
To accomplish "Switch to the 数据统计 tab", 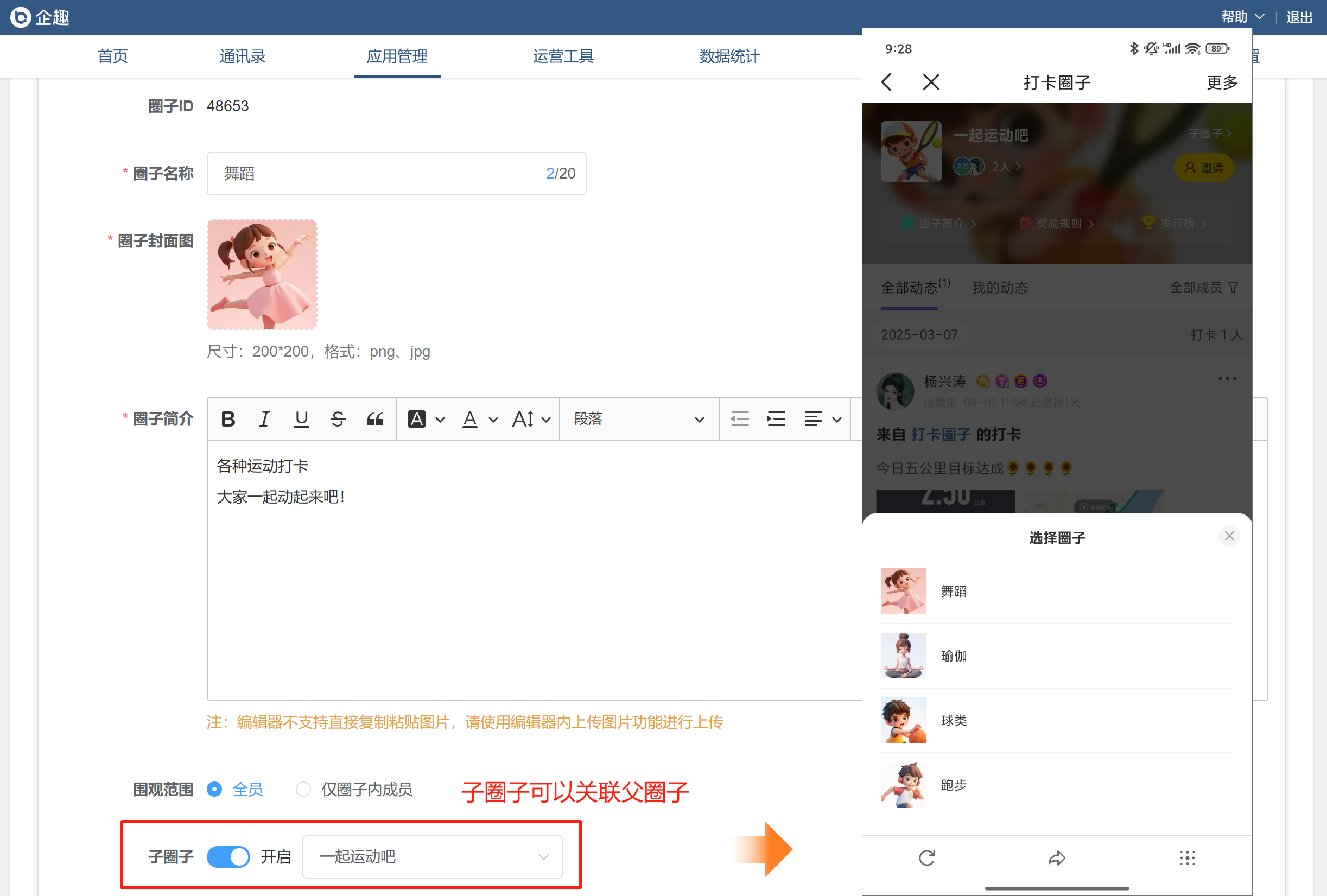I will [x=729, y=56].
